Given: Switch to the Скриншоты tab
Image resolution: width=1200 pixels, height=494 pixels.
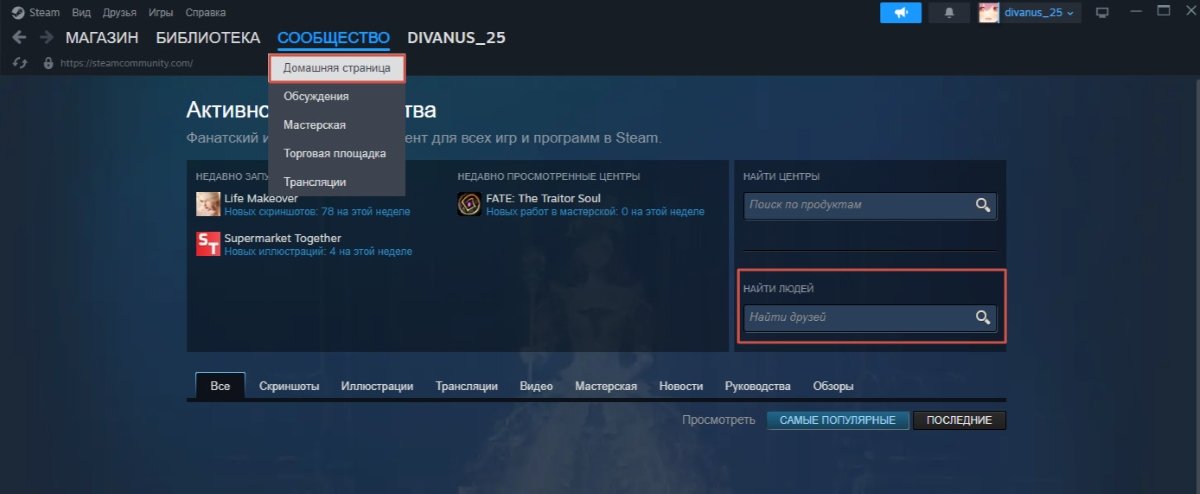Looking at the screenshot, I should [289, 386].
